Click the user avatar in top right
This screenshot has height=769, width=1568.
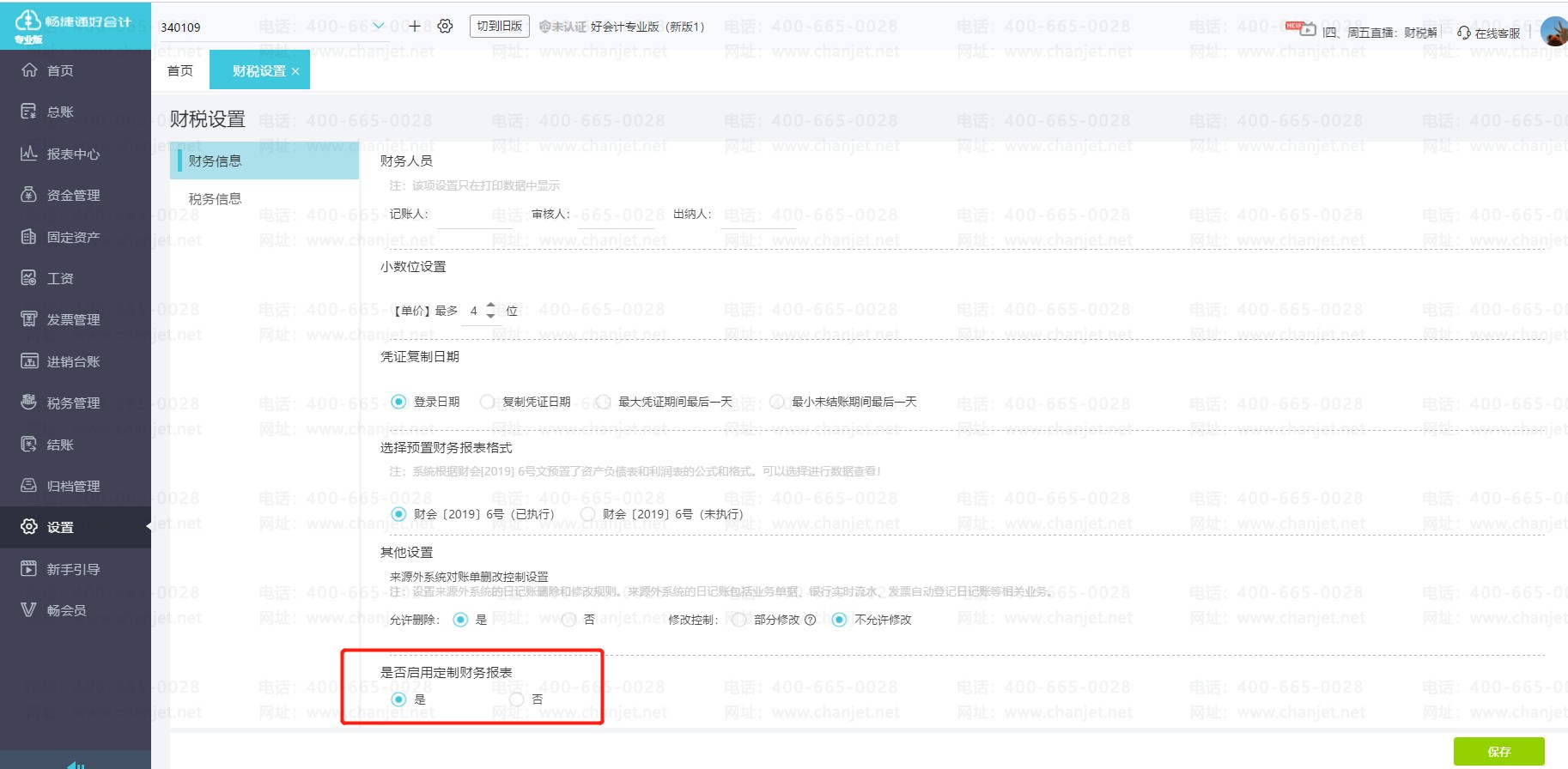pos(1553,32)
